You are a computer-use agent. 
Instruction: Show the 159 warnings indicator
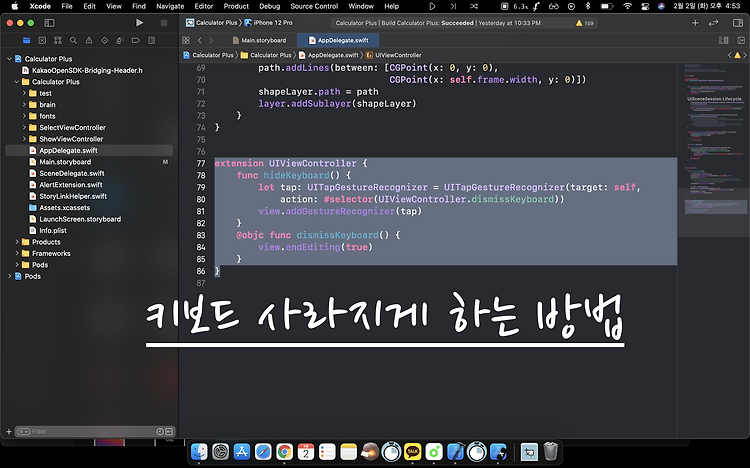[585, 23]
